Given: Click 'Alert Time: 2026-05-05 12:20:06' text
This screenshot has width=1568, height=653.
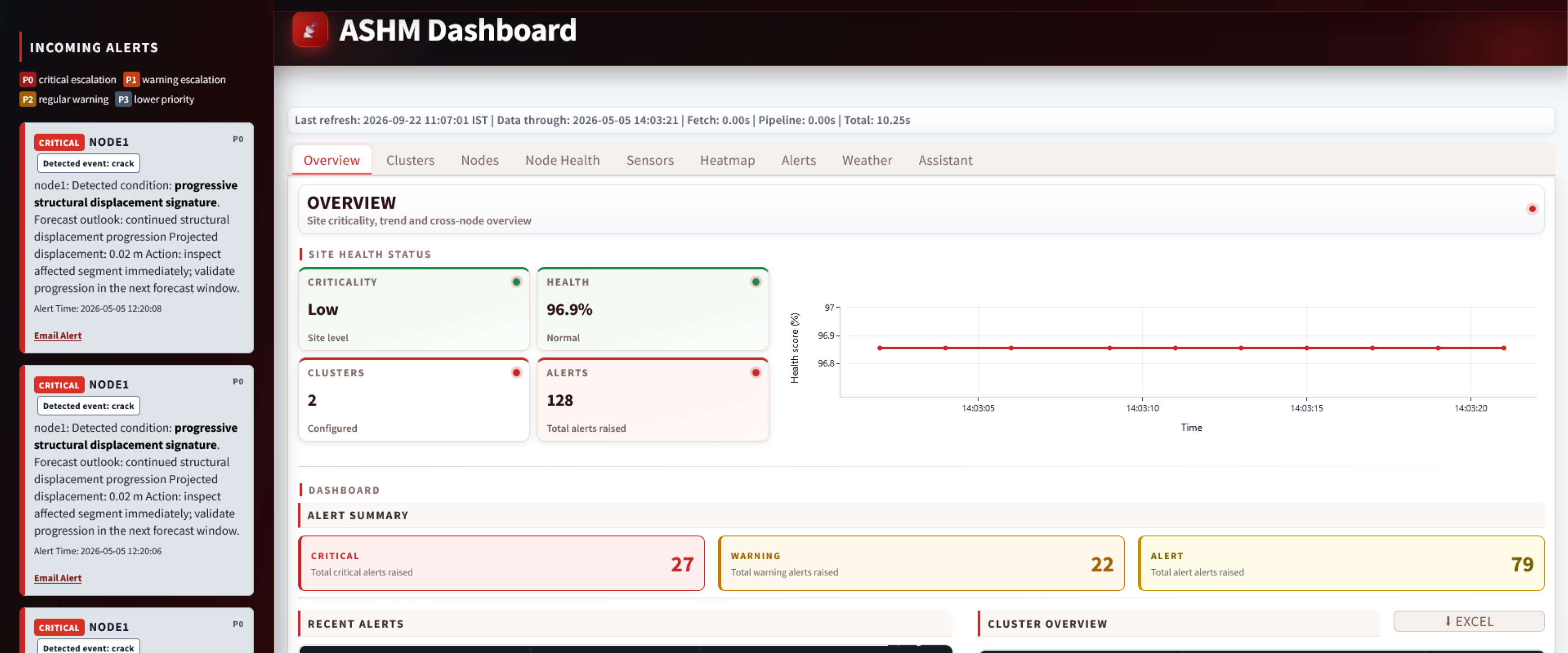Looking at the screenshot, I should point(98,551).
